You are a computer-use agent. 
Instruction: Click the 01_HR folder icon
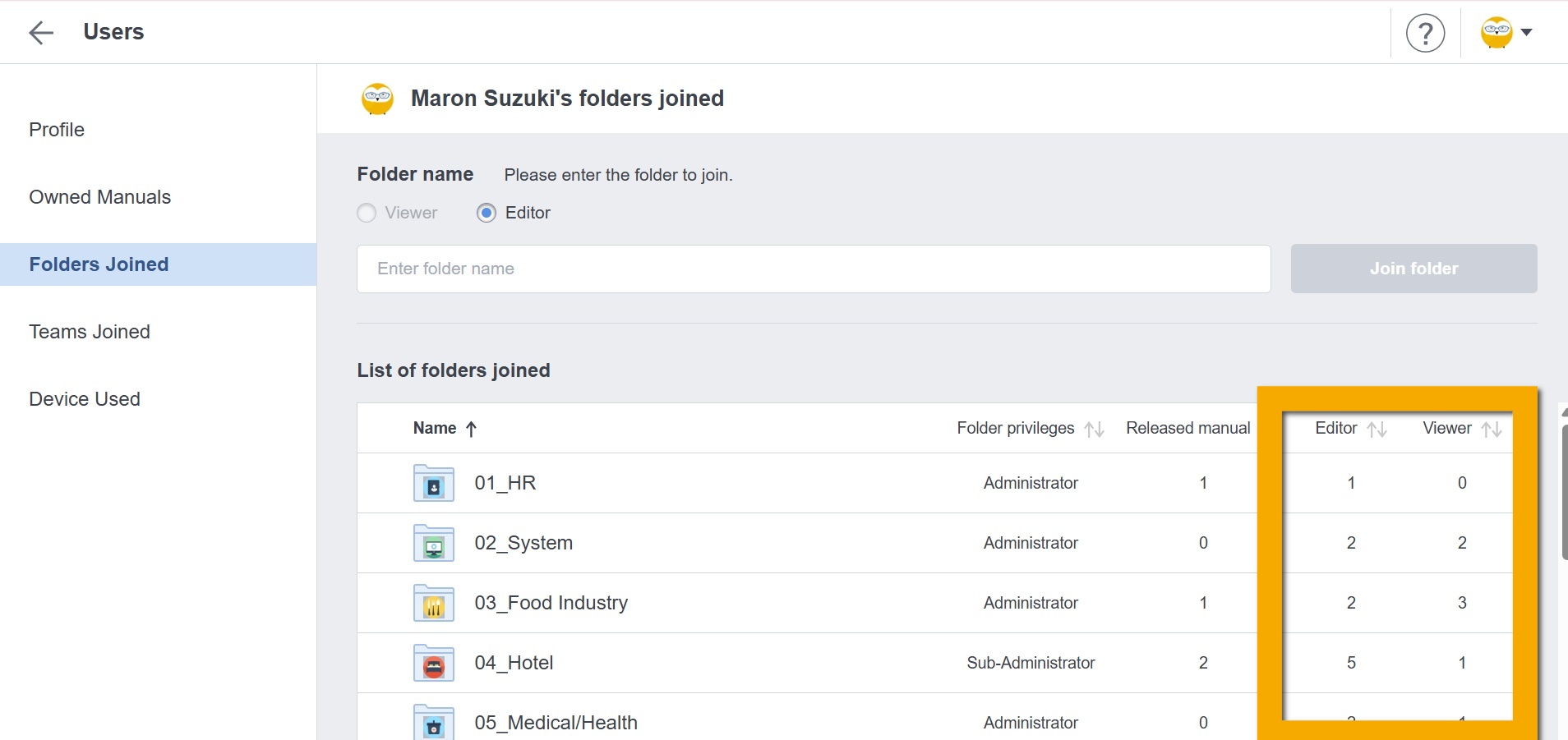click(x=433, y=484)
